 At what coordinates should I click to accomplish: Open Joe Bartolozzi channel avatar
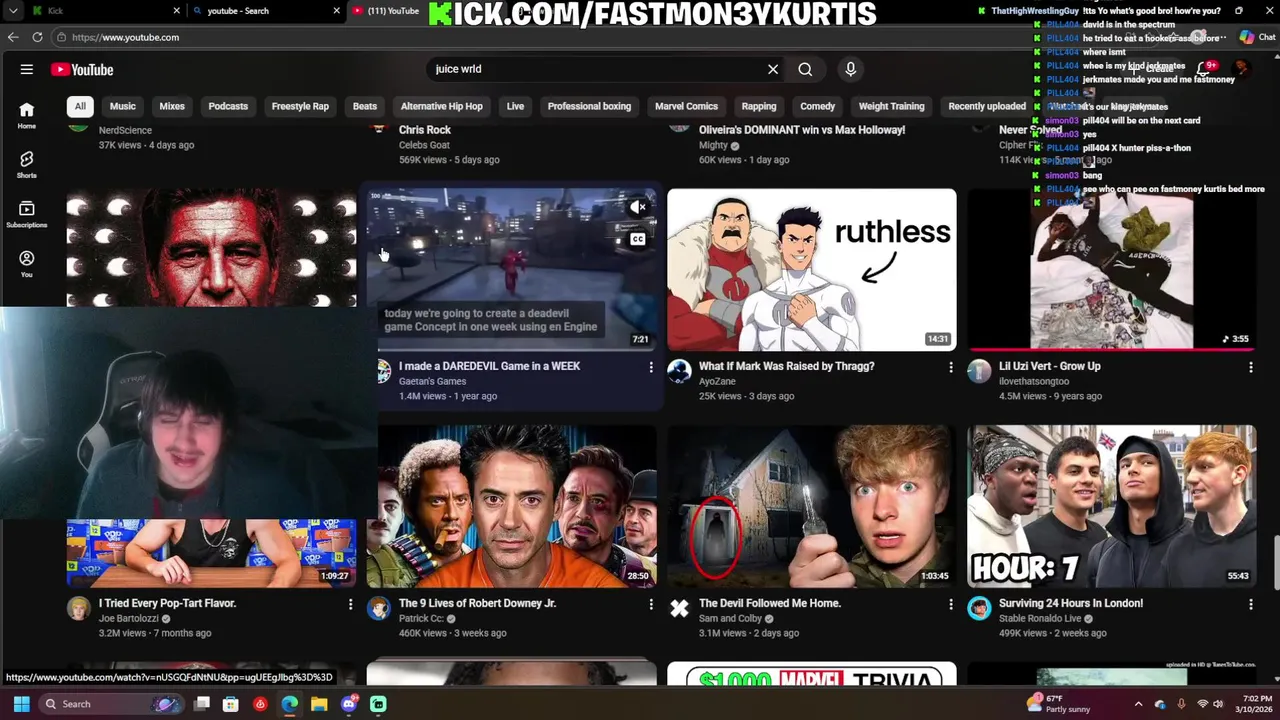(79, 609)
